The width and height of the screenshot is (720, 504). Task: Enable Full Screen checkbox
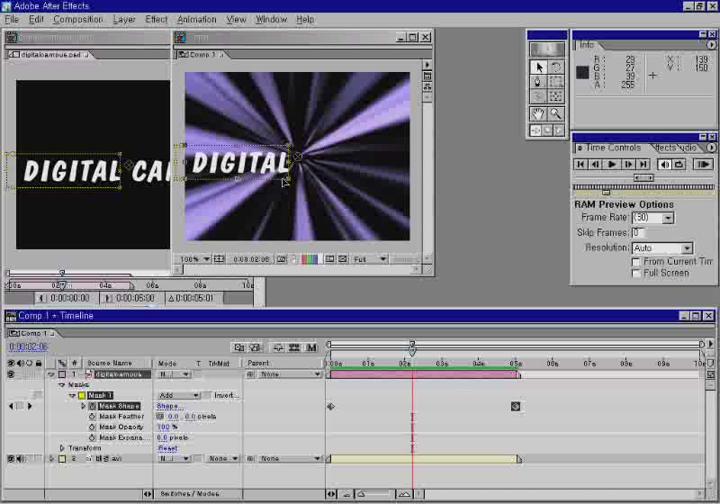tap(636, 274)
